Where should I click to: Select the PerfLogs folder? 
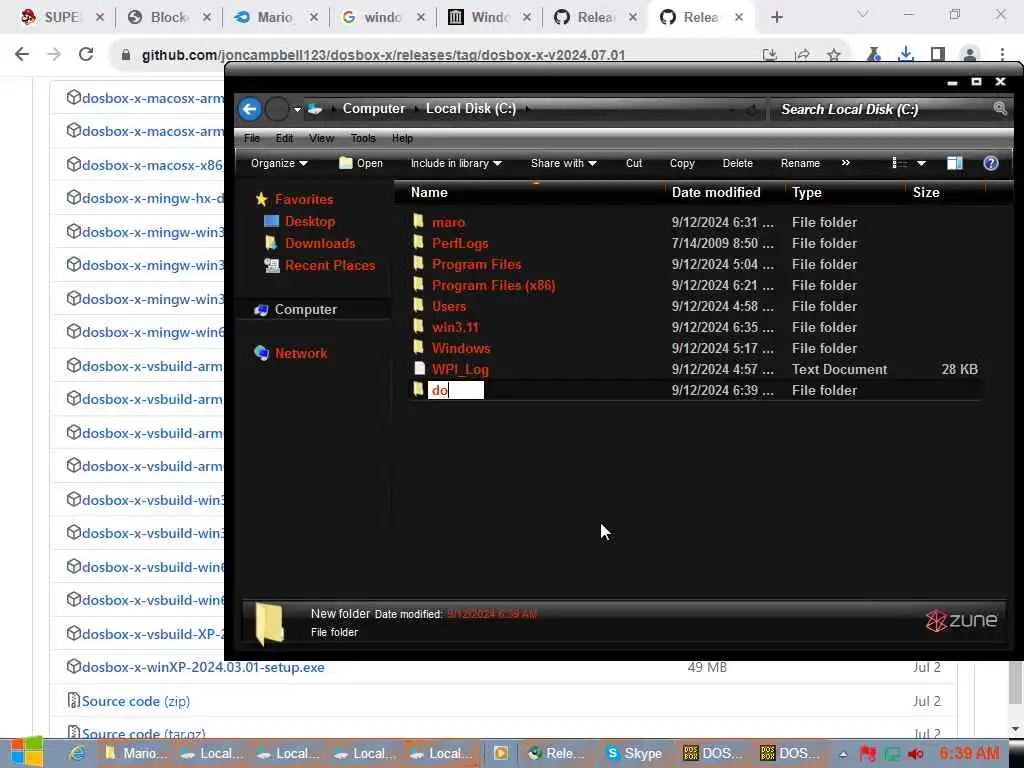click(x=460, y=243)
